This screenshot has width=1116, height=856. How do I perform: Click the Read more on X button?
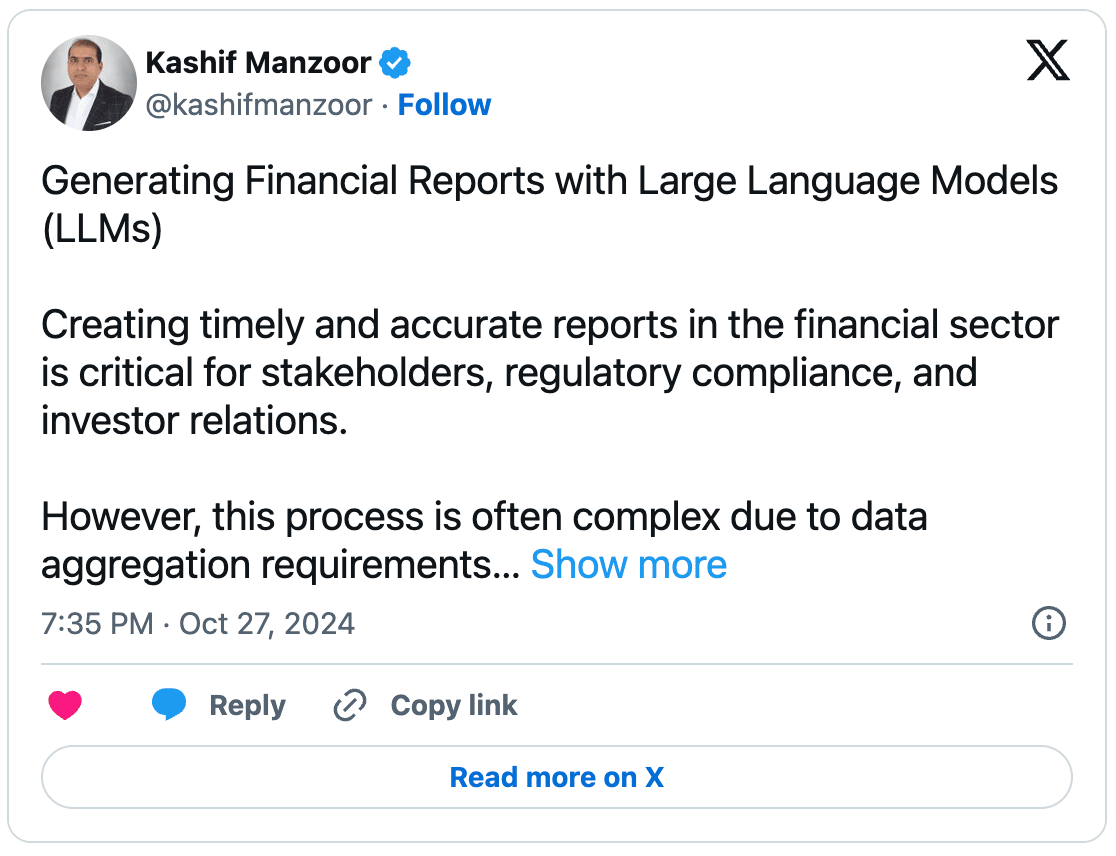pos(557,777)
